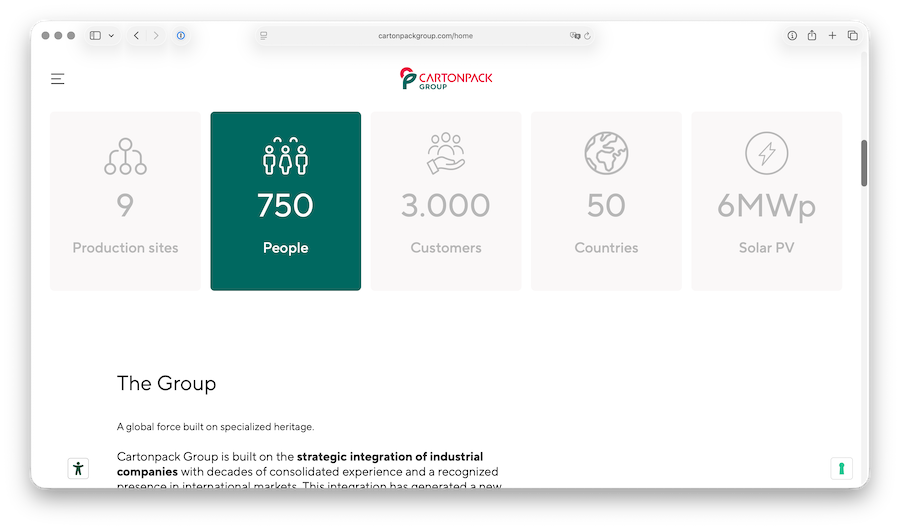The image size is (900, 529).
Task: Click the privacy report shield icon
Action: click(181, 35)
